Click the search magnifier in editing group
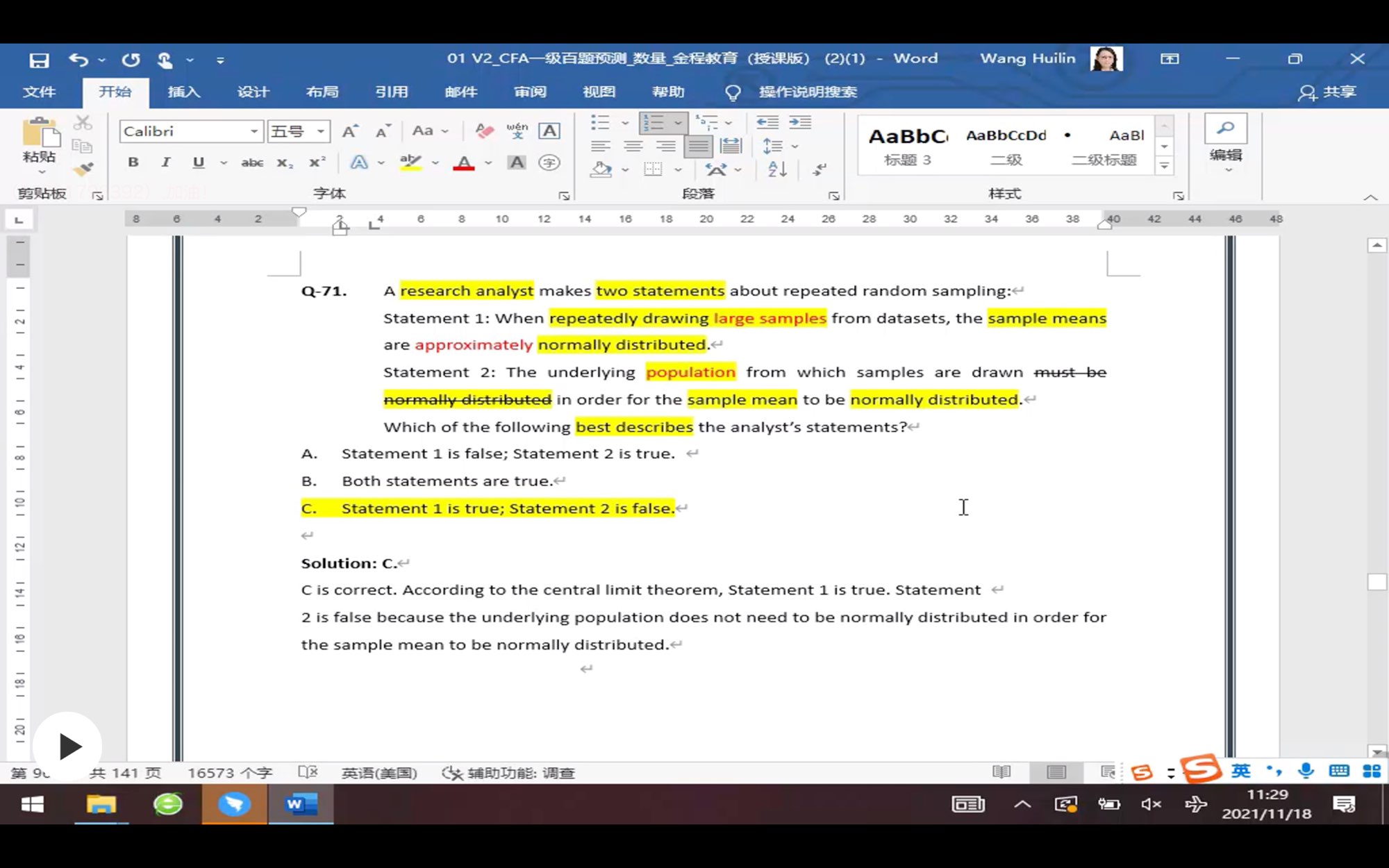This screenshot has height=868, width=1389. [x=1226, y=128]
